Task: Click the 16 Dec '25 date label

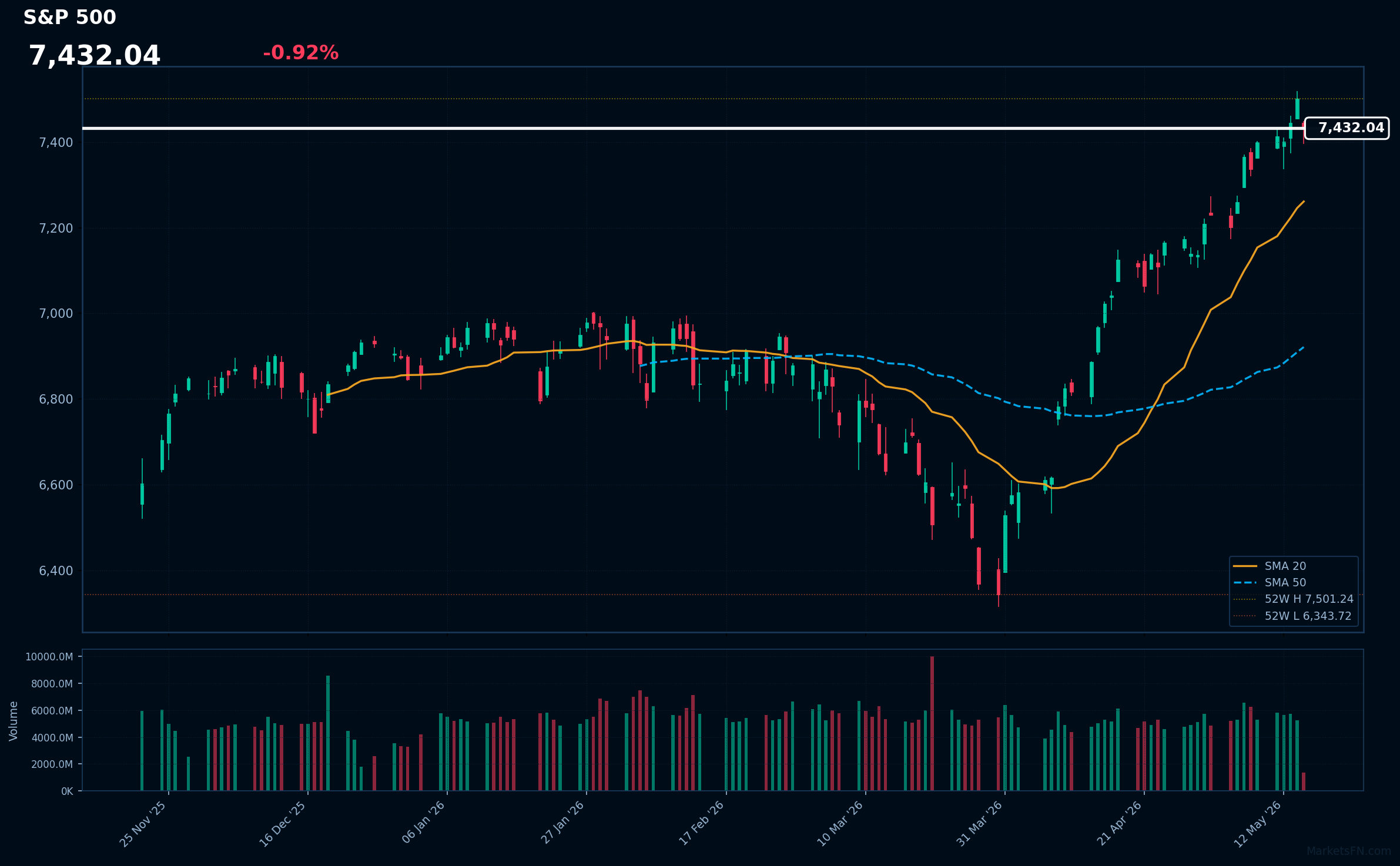Action: point(283,824)
